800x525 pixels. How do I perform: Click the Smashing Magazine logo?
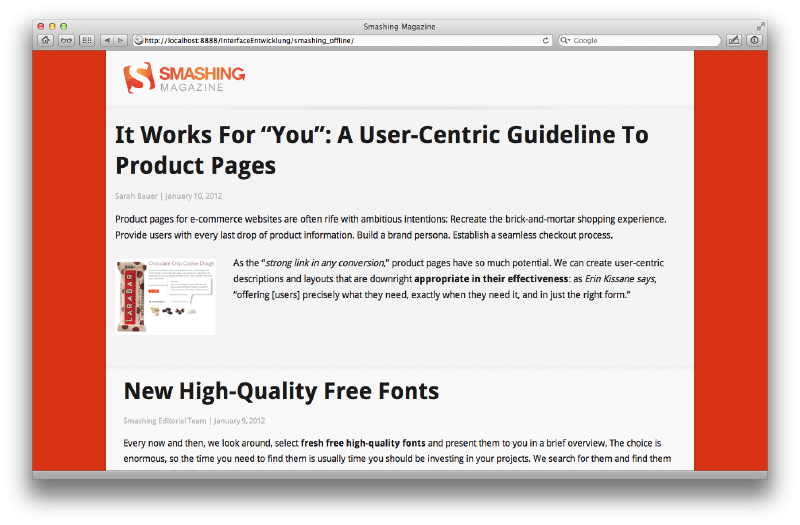click(x=184, y=78)
